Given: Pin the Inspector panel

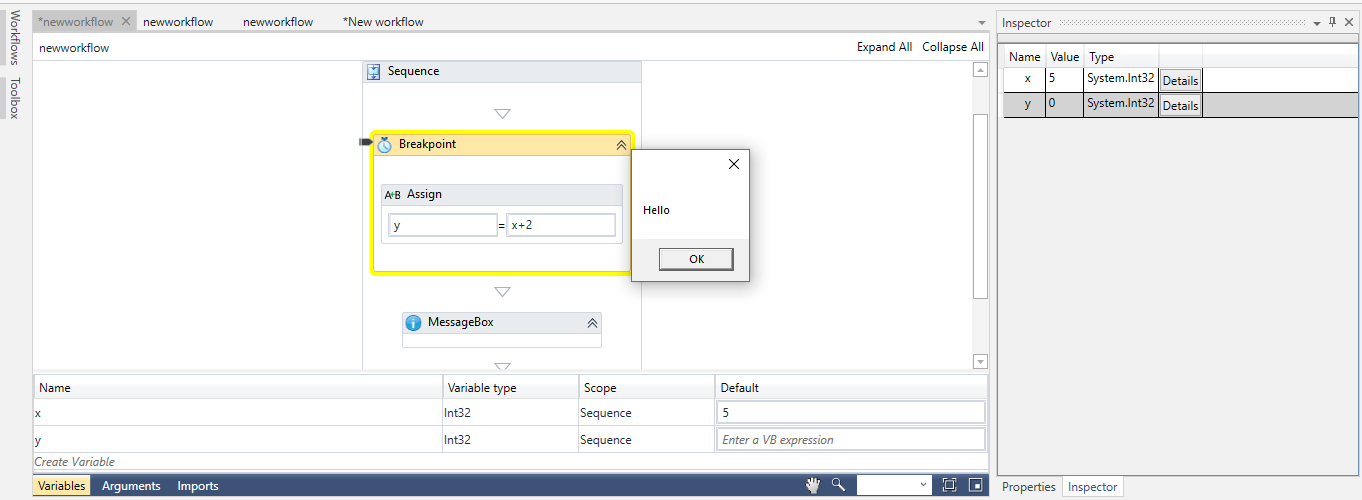Looking at the screenshot, I should [1332, 22].
